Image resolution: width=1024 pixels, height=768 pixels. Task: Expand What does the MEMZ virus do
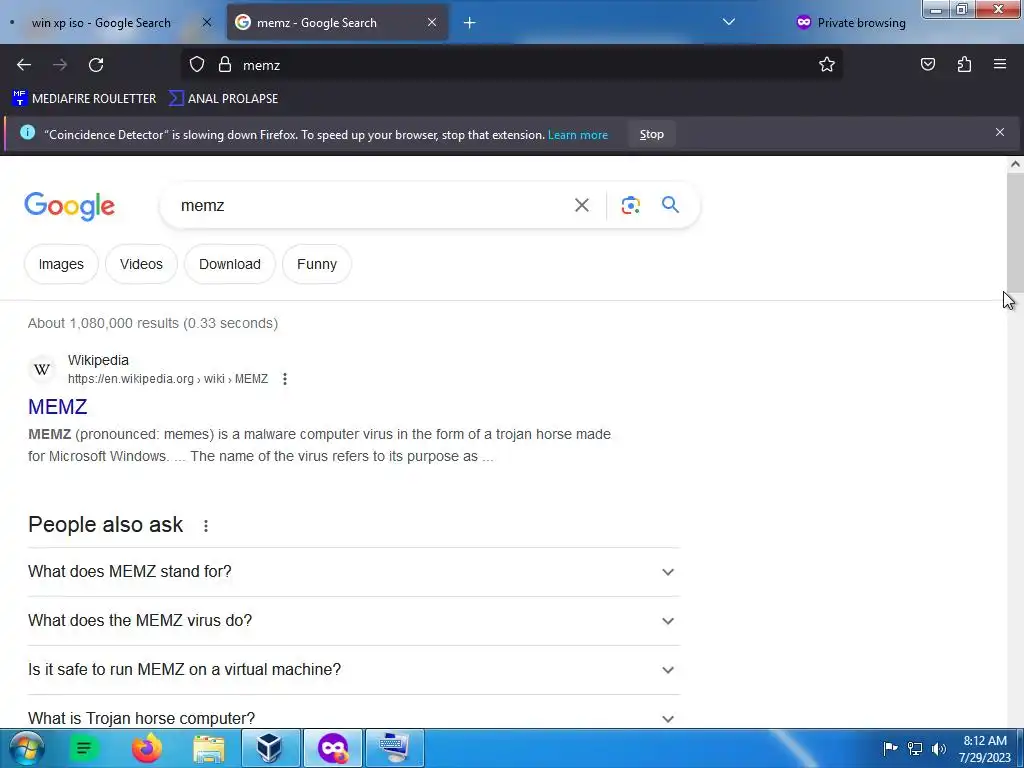[353, 620]
